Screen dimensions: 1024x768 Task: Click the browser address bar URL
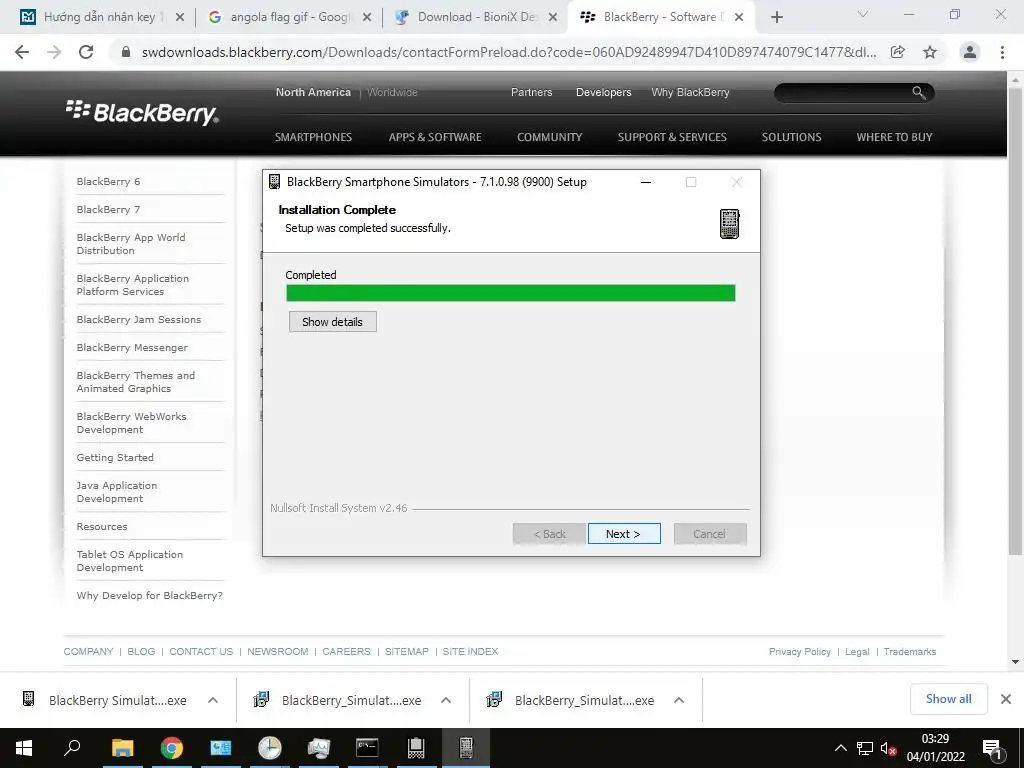(509, 52)
